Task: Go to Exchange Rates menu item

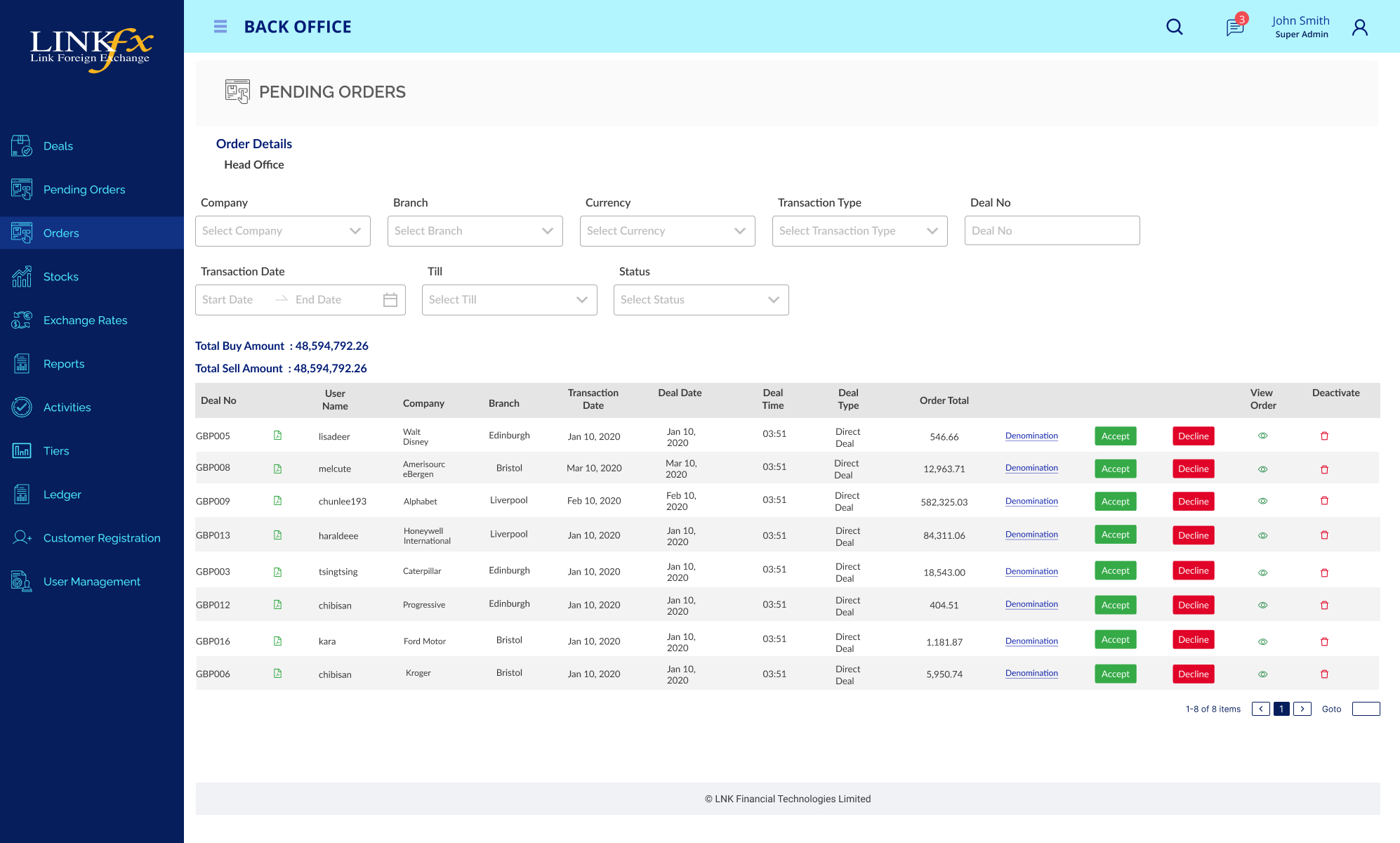Action: (86, 320)
